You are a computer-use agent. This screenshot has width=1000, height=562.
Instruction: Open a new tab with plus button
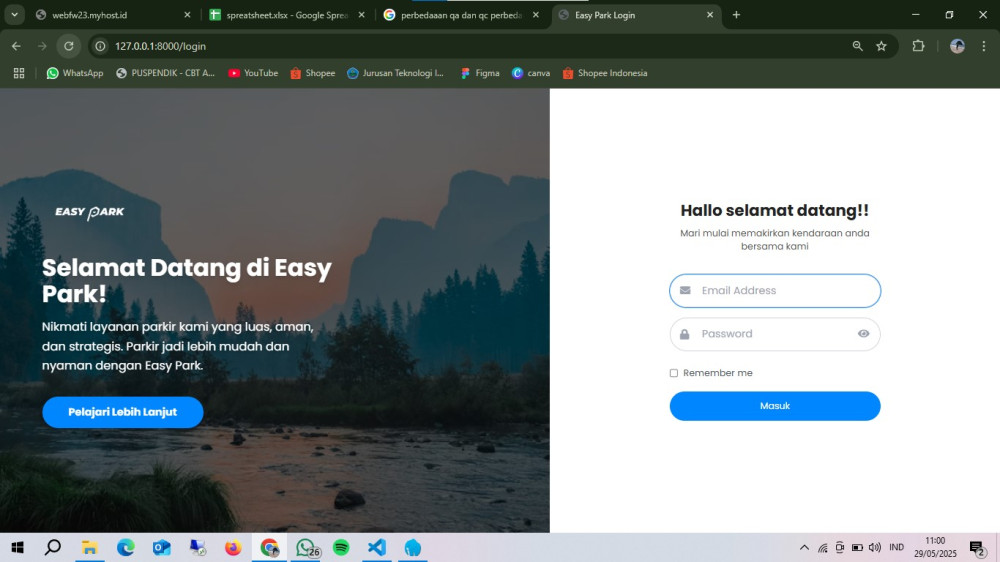(x=736, y=15)
